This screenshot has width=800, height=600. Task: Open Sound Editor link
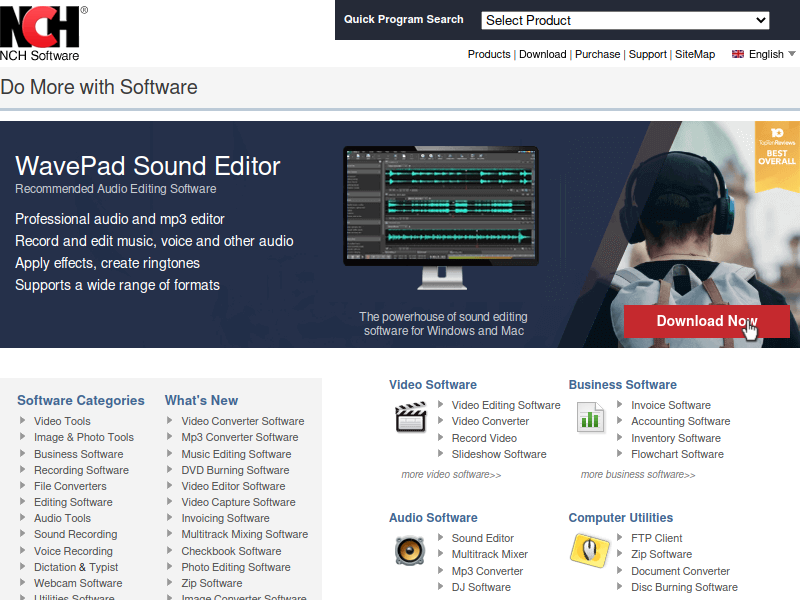coord(483,538)
